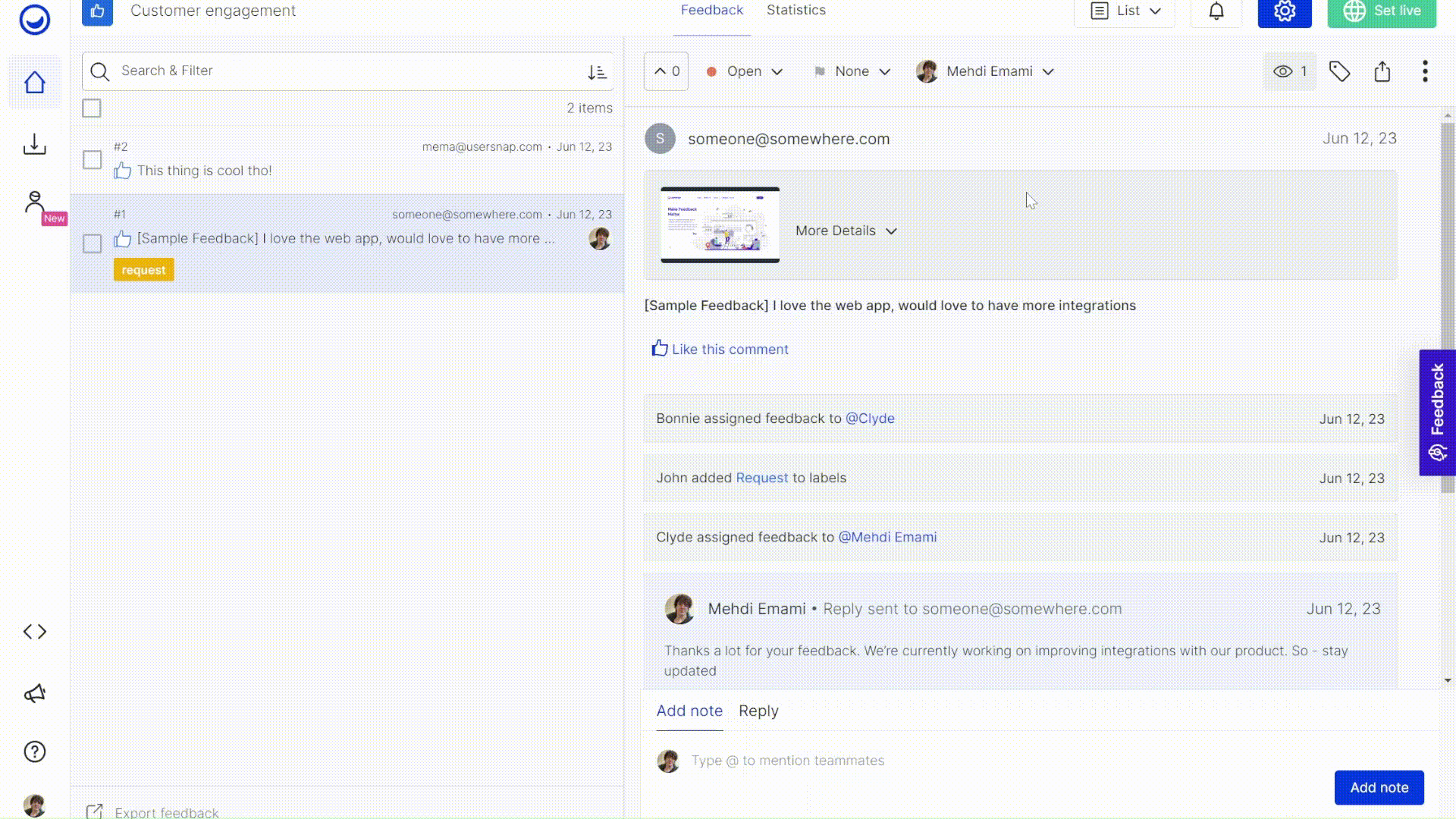
Task: Open the Mehdi Emami assignee dropdown
Action: [x=986, y=71]
